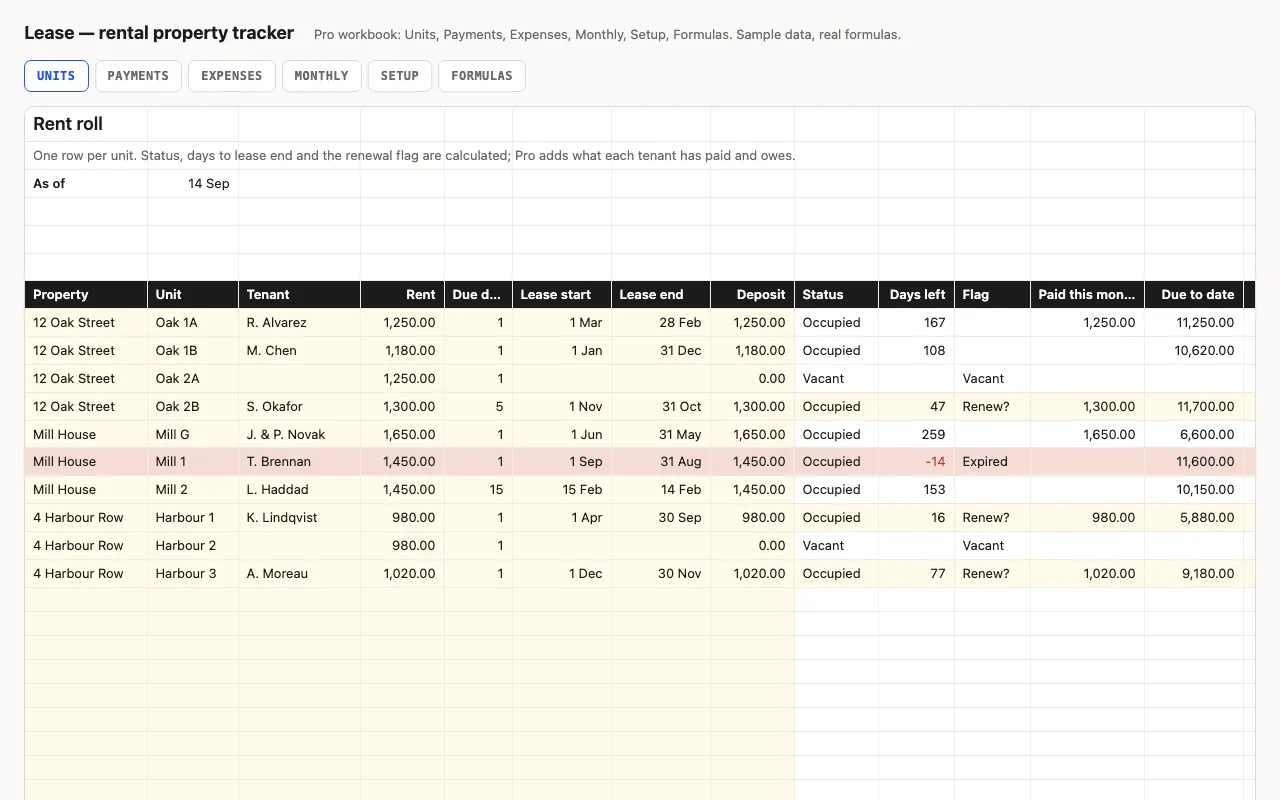Image resolution: width=1280 pixels, height=800 pixels.
Task: Select tenant cell L. Haddad
Action: pyautogui.click(x=299, y=490)
